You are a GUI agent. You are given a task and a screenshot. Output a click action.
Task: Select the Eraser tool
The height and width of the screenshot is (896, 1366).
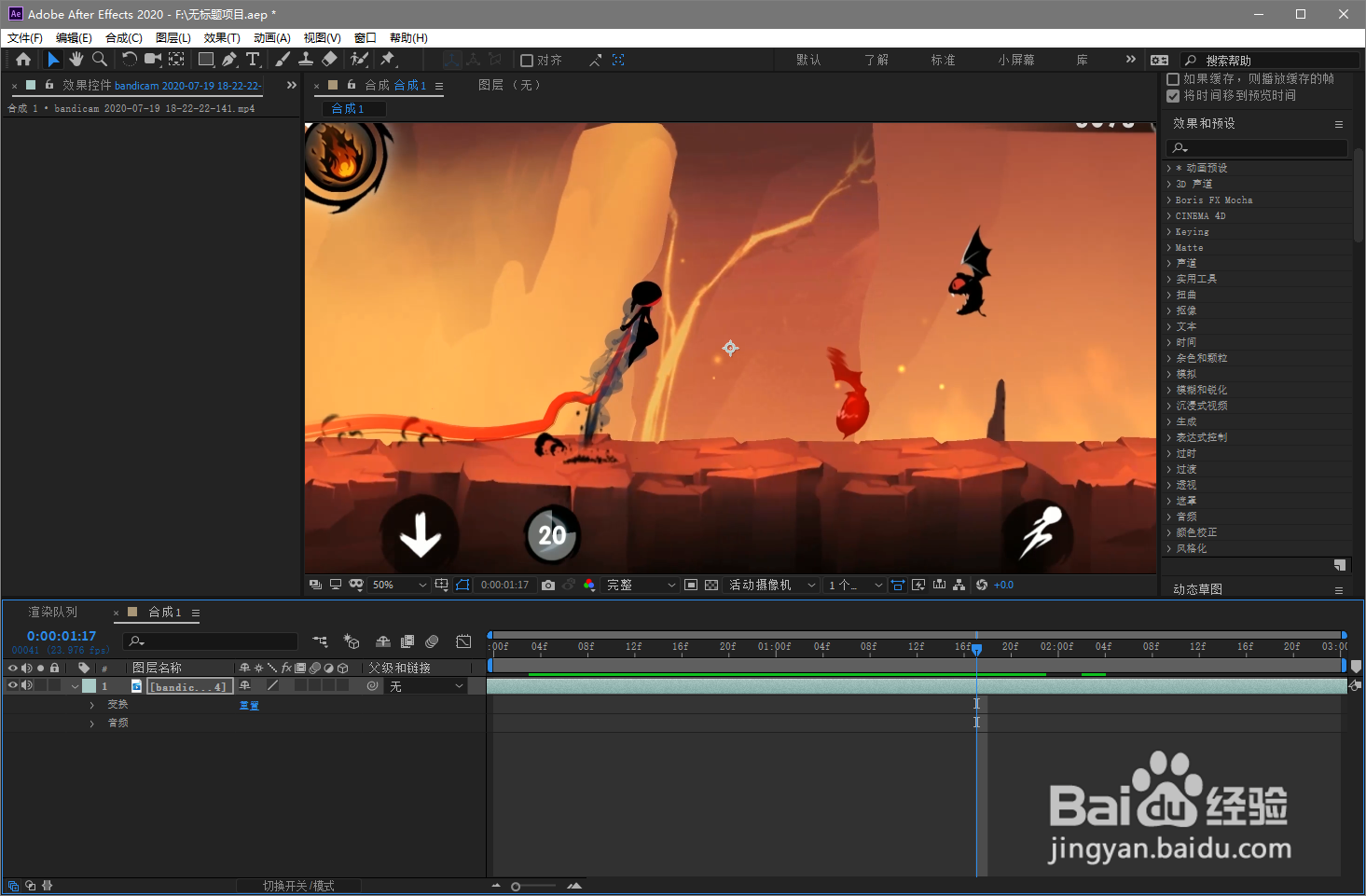tap(329, 59)
